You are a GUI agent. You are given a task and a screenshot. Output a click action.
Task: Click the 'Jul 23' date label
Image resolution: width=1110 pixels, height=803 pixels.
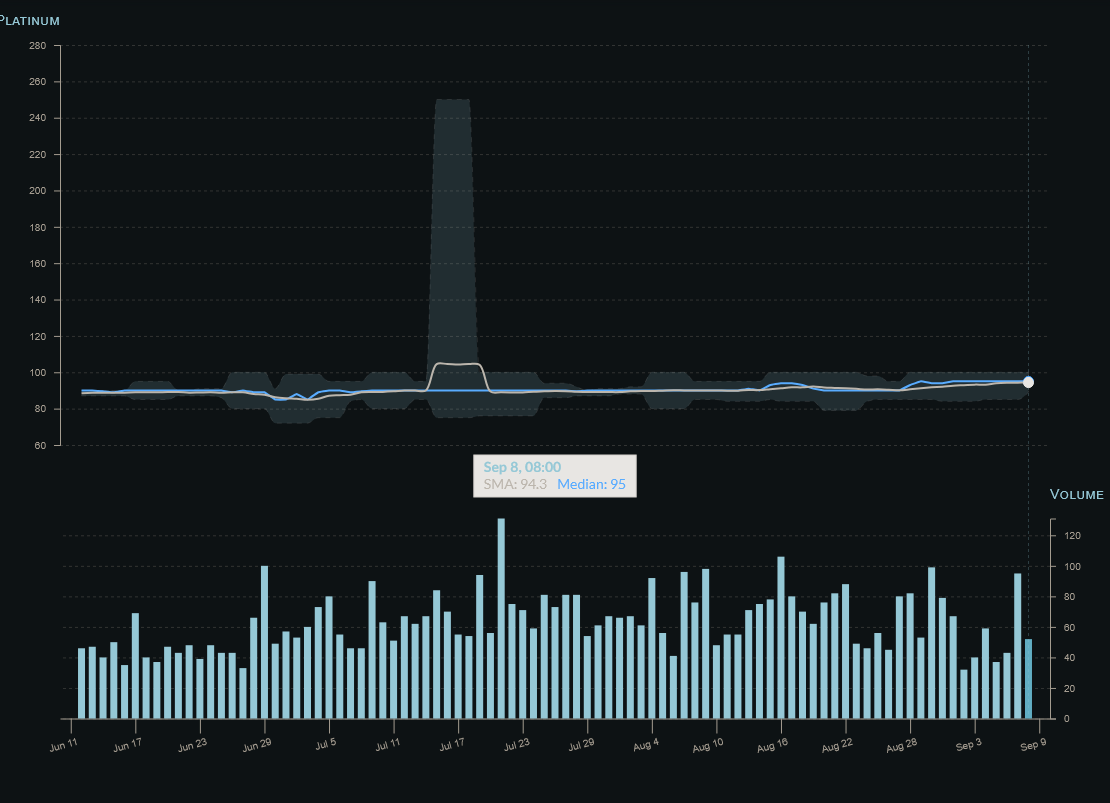pyautogui.click(x=517, y=744)
